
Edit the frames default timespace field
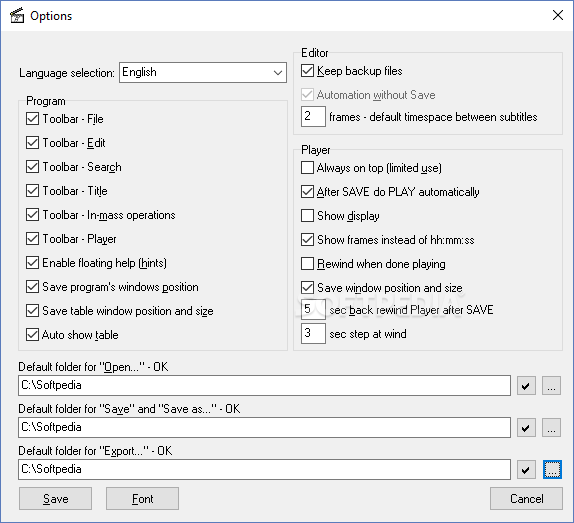click(x=313, y=116)
